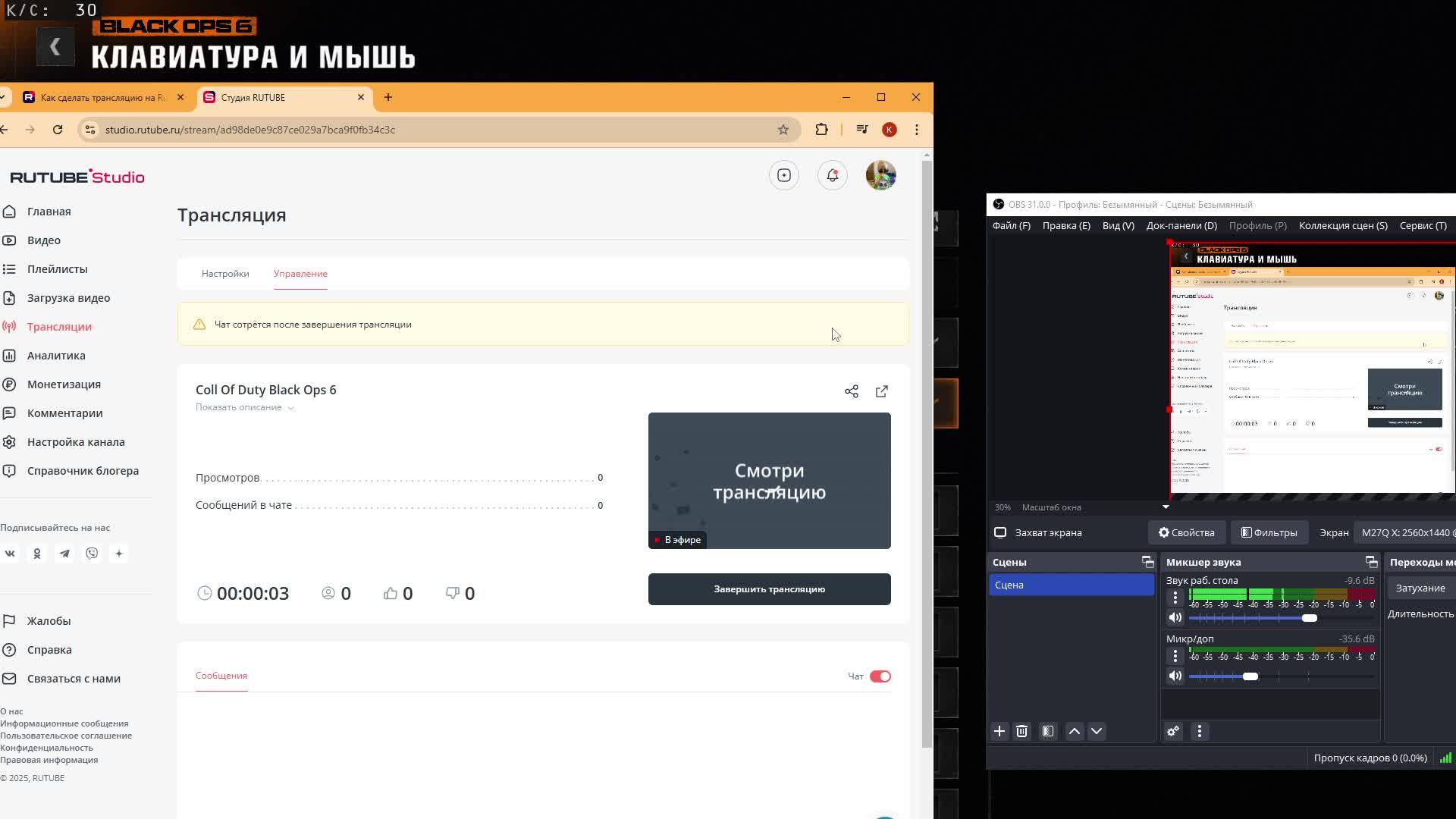The height and width of the screenshot is (819, 1456).
Task: Add a new scene in OBS
Action: point(999,731)
